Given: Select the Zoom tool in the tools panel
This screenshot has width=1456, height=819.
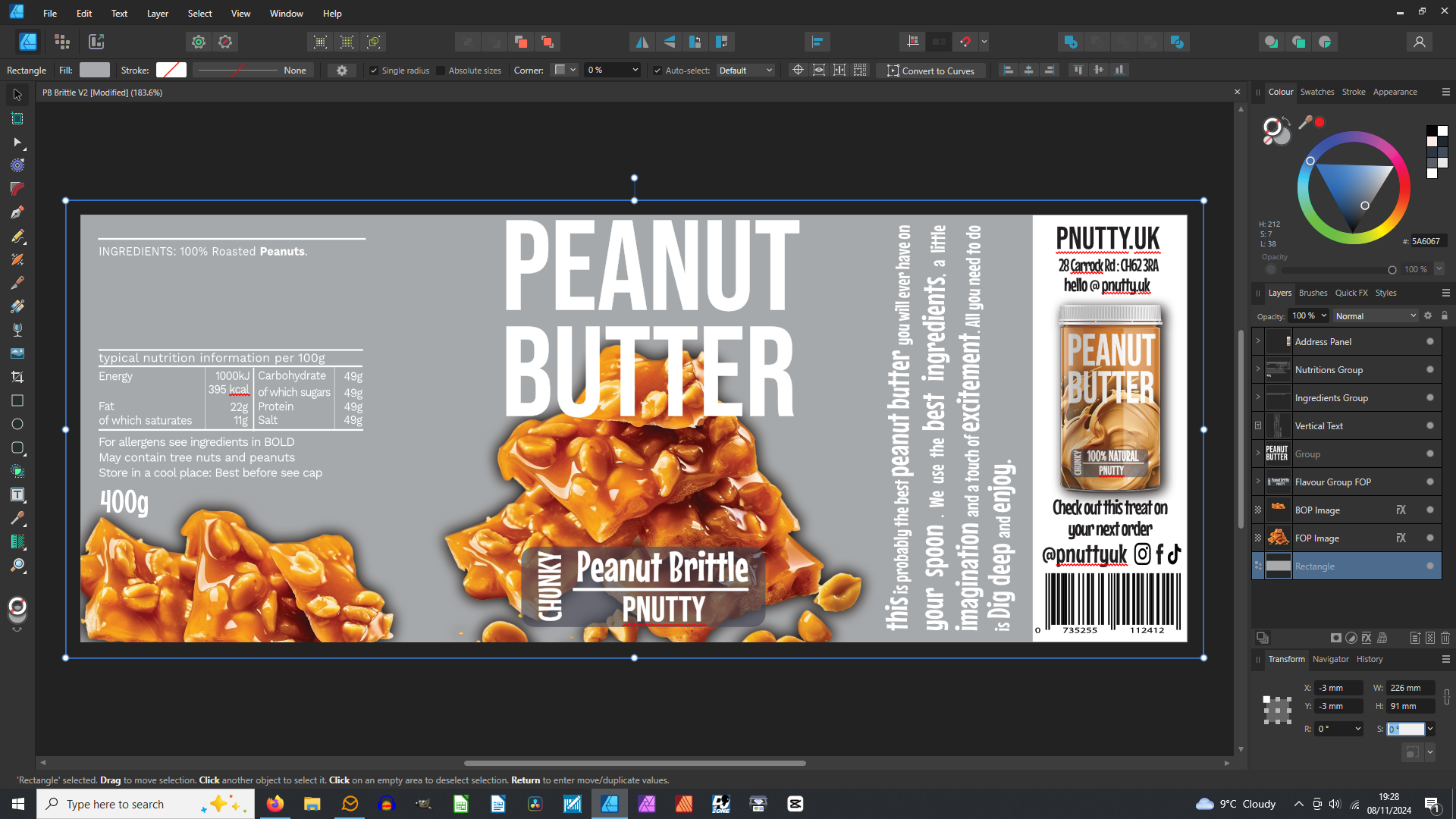Looking at the screenshot, I should click(17, 565).
